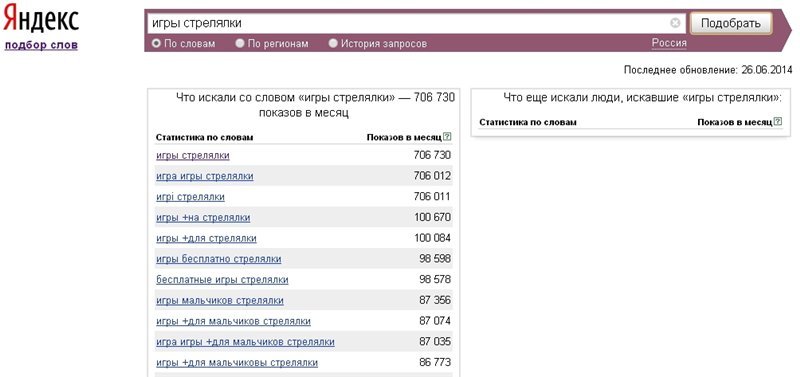
Task: Open help icon beside left 'Показов в месяц'
Action: 447,137
